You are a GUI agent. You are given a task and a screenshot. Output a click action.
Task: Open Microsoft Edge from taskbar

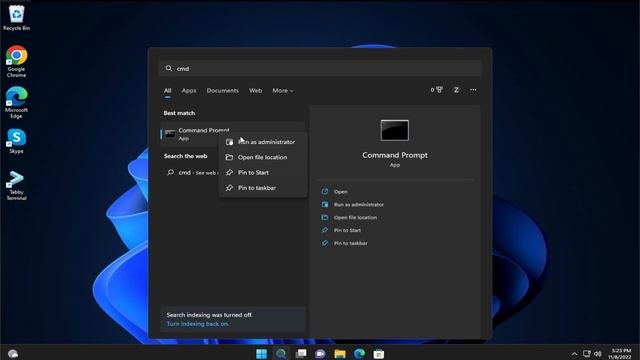pos(359,353)
